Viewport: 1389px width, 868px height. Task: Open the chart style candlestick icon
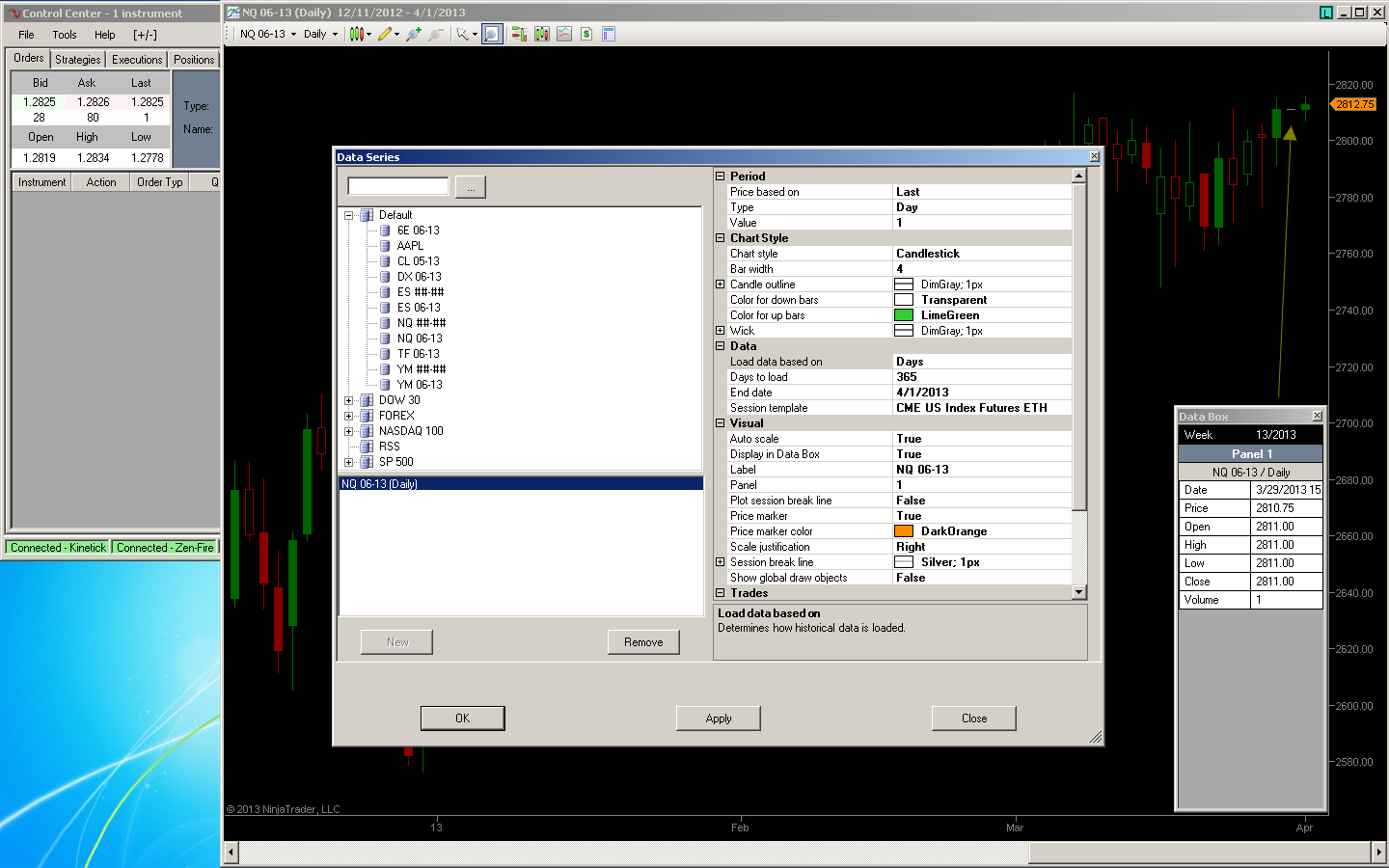(x=356, y=34)
